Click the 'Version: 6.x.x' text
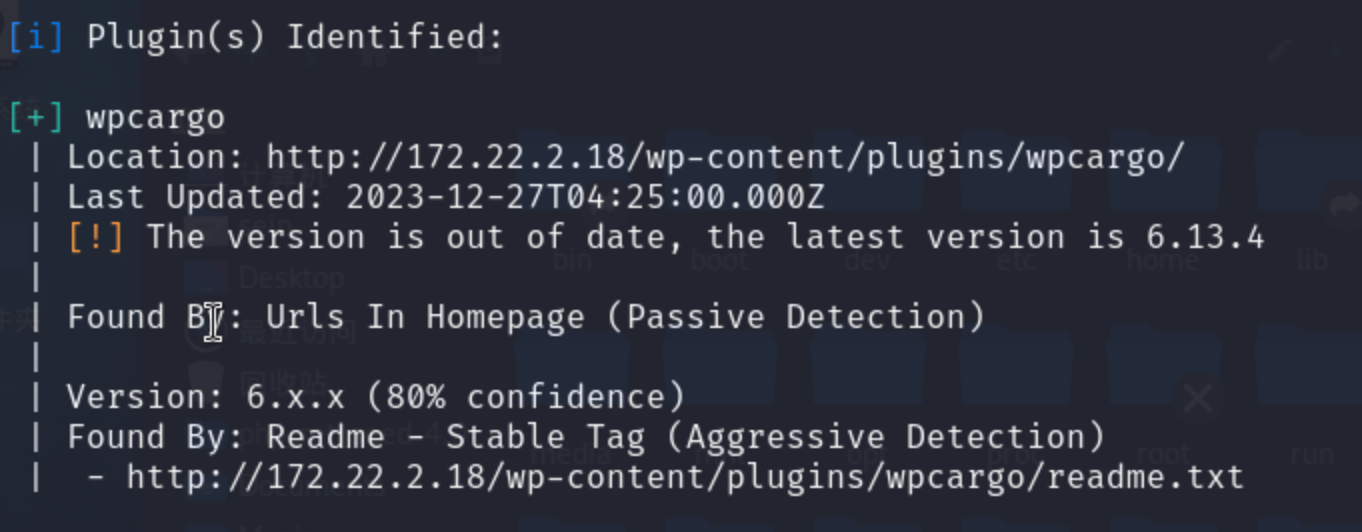 pos(205,397)
